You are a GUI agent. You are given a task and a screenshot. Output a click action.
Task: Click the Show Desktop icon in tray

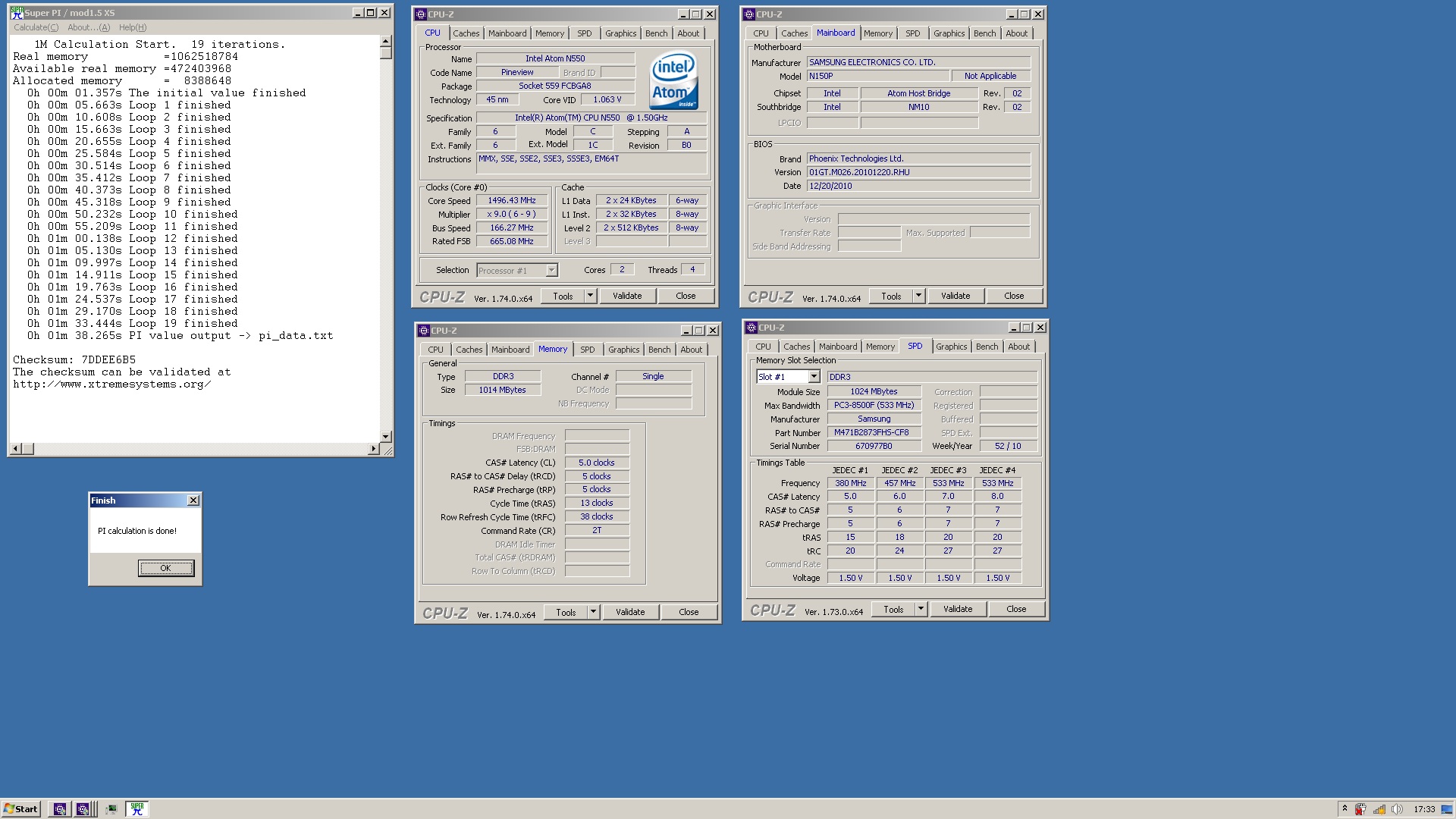tap(1447, 809)
